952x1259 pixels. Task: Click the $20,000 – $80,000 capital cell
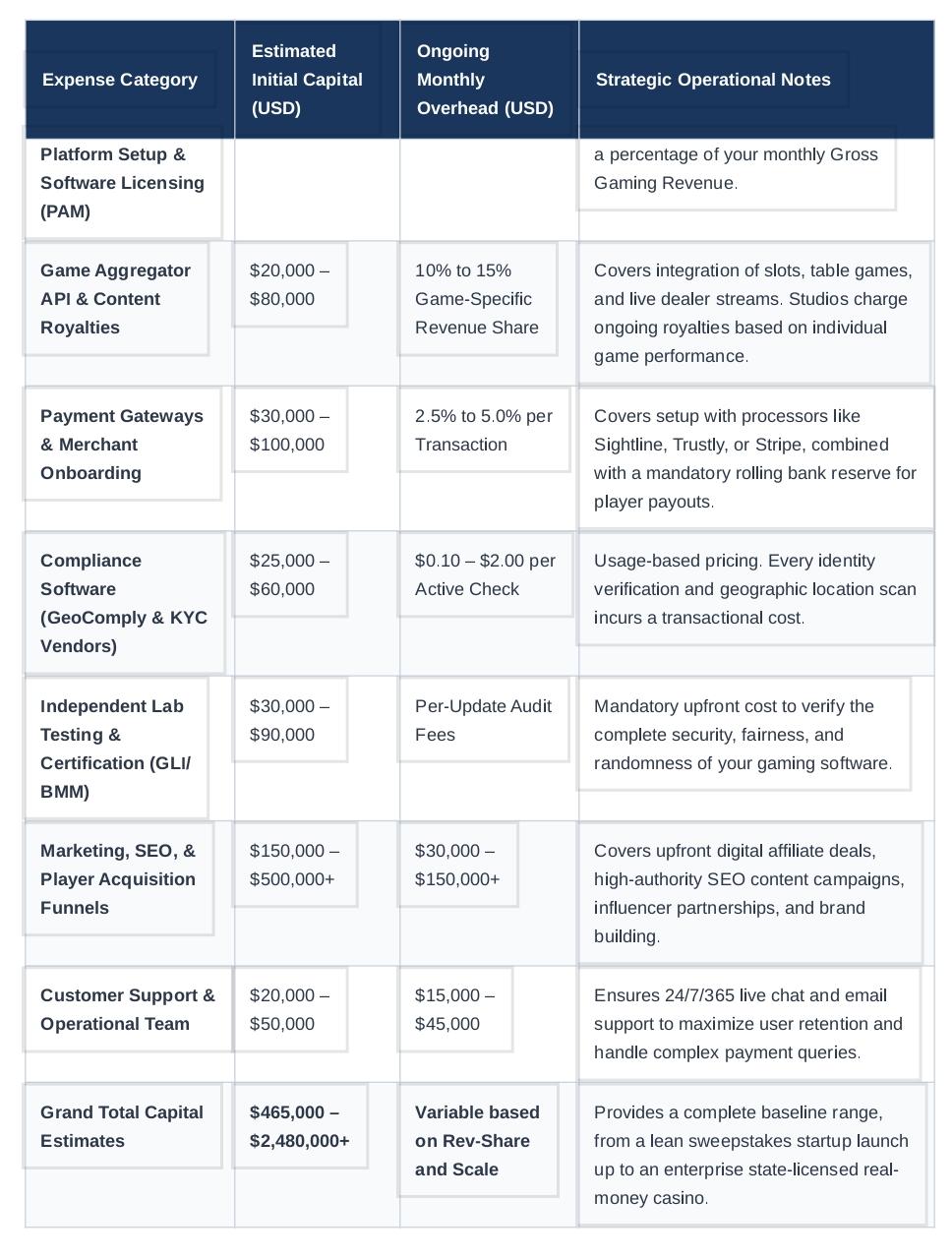290,284
